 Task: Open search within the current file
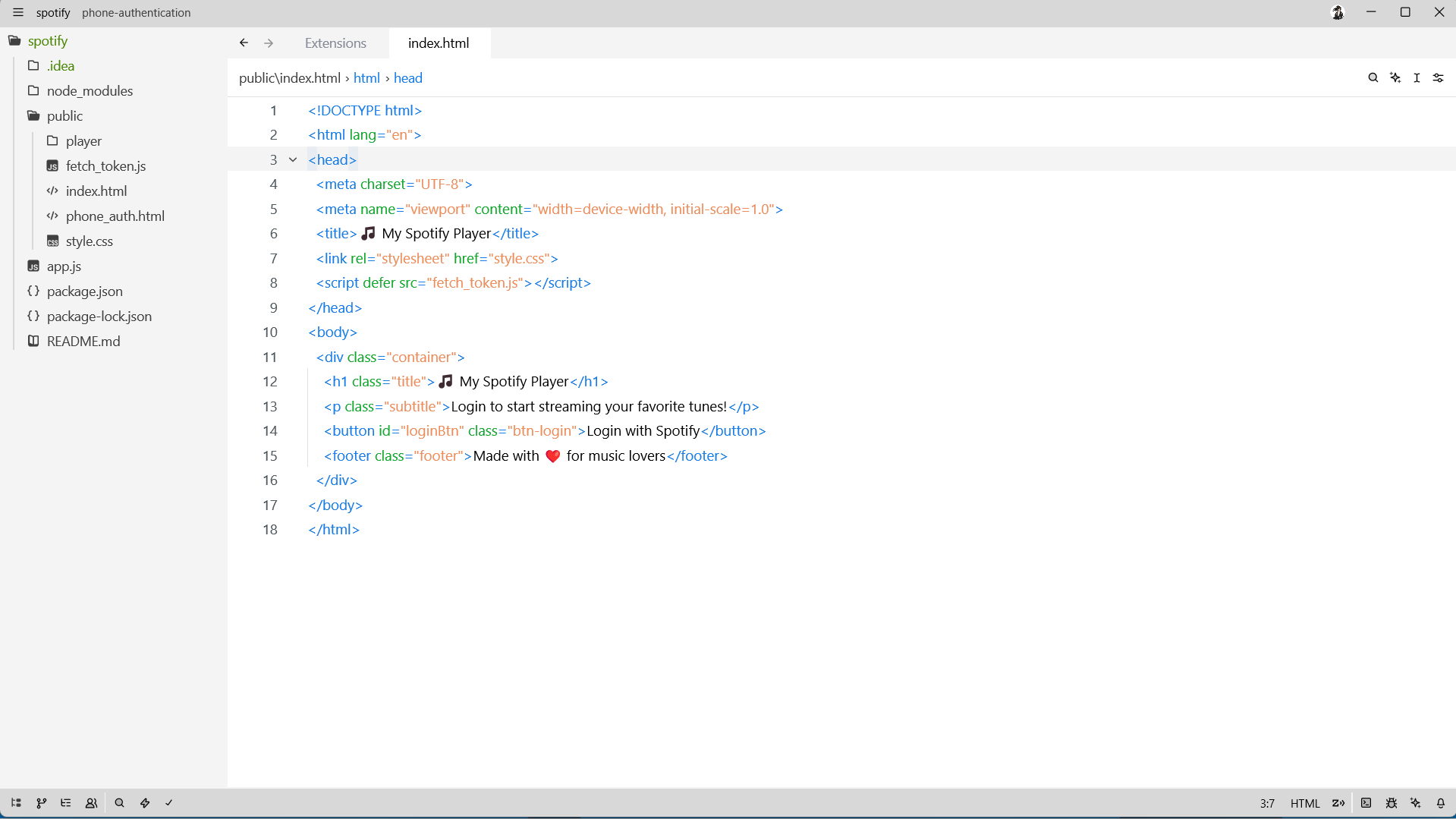click(x=1373, y=77)
